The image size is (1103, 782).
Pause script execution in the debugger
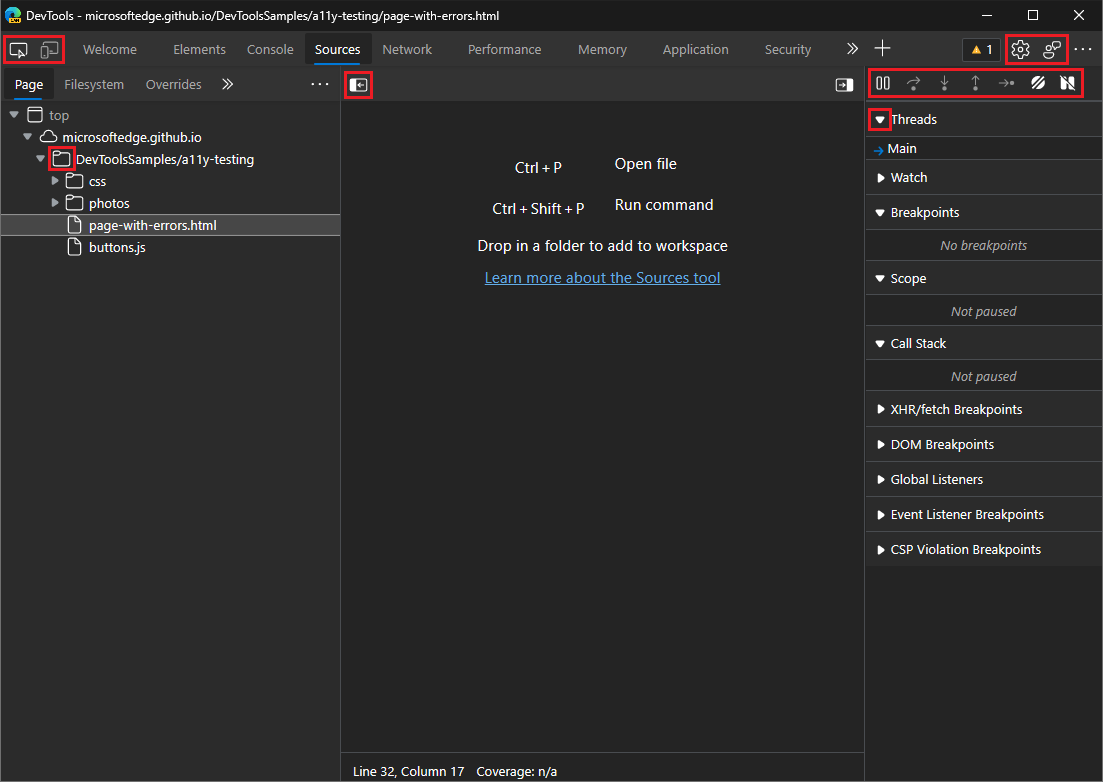point(882,84)
